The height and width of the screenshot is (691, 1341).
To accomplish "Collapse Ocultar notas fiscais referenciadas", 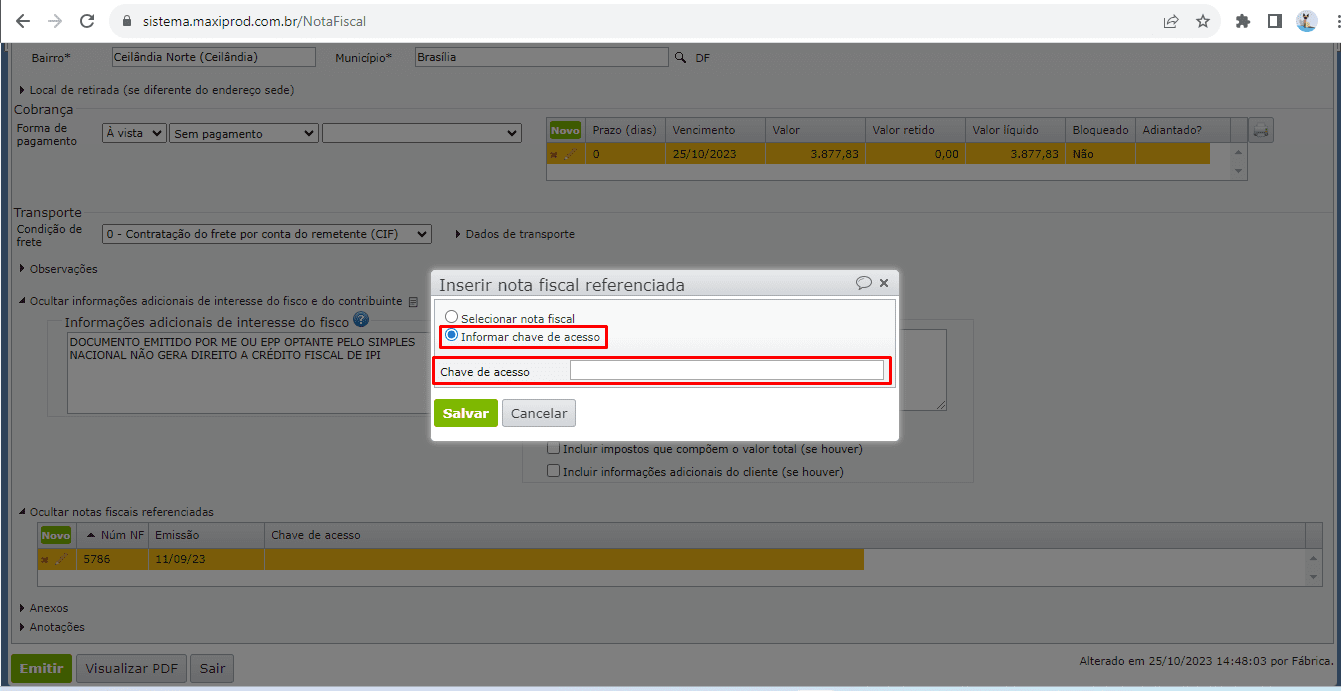I will tap(116, 512).
